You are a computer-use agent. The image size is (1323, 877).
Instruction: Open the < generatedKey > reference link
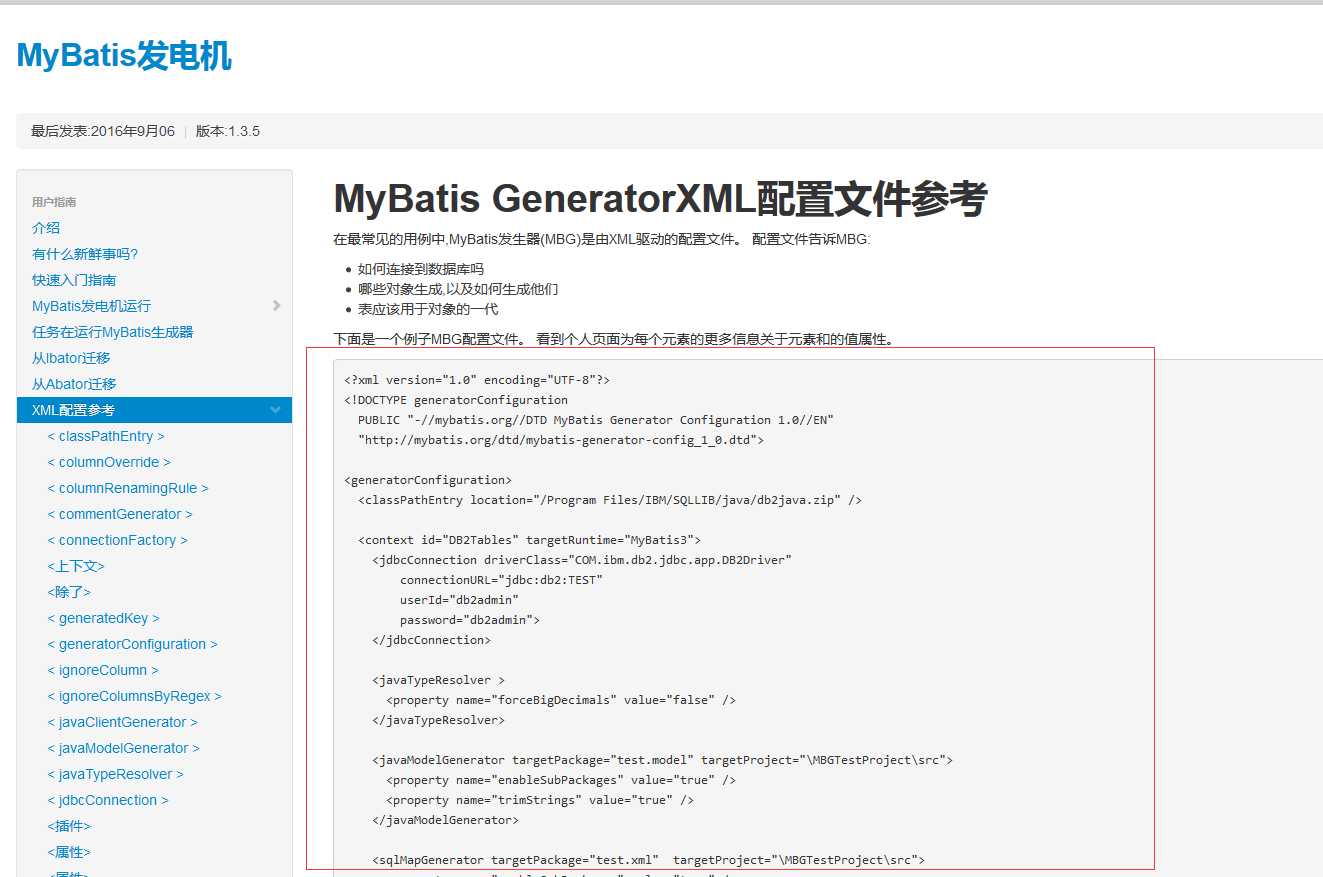(103, 618)
